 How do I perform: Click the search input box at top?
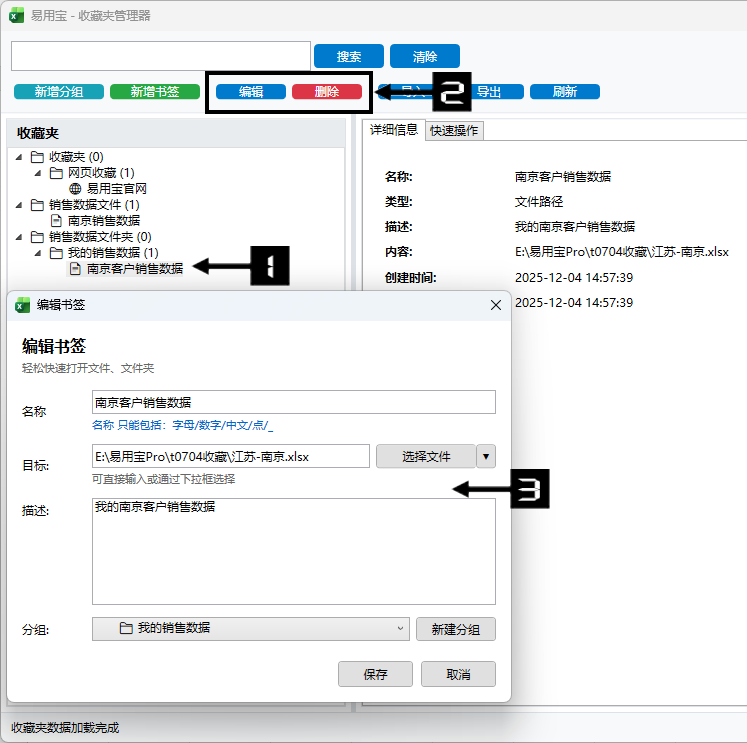[x=161, y=56]
